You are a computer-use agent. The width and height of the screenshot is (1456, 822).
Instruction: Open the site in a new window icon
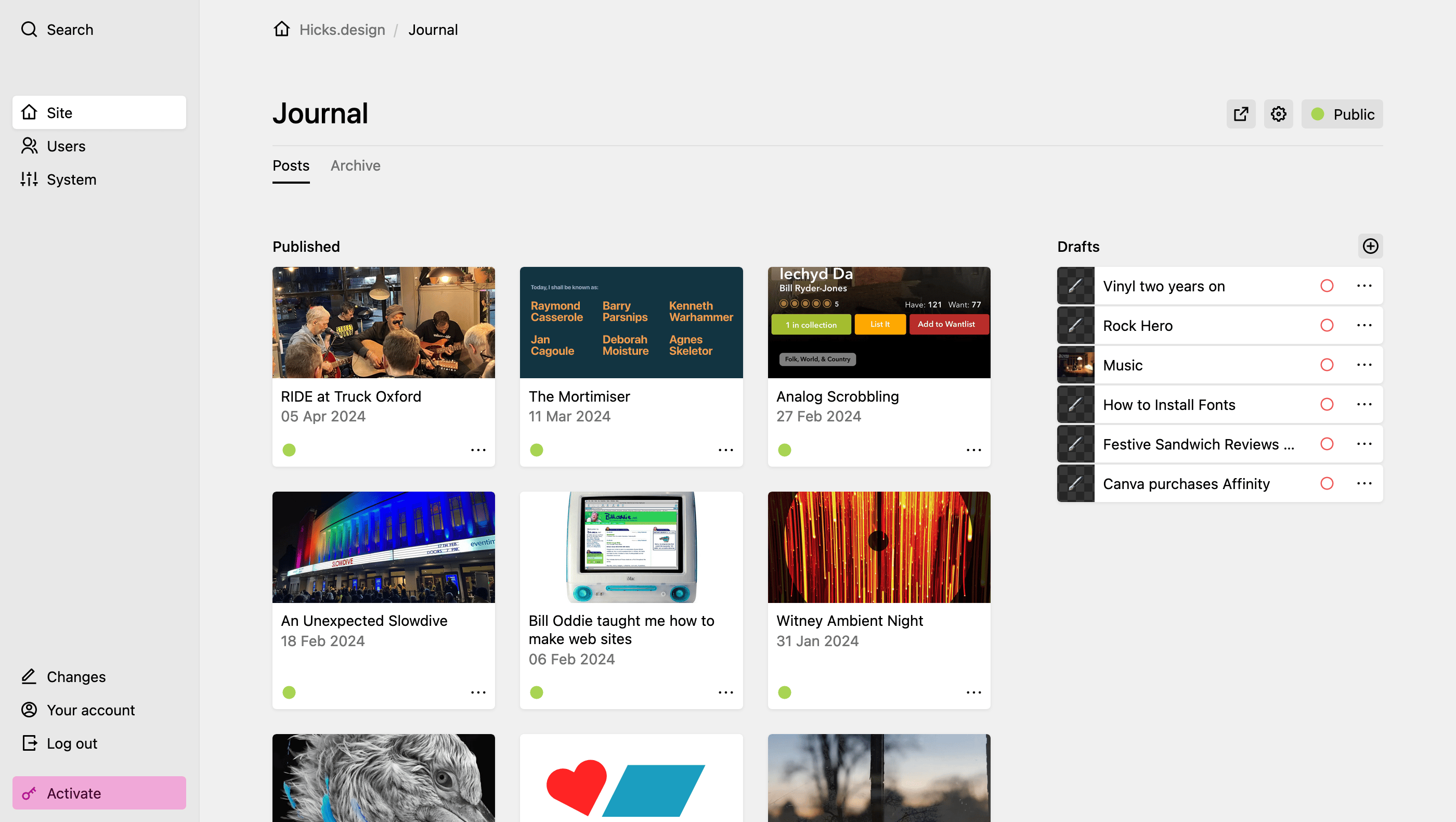click(1241, 114)
